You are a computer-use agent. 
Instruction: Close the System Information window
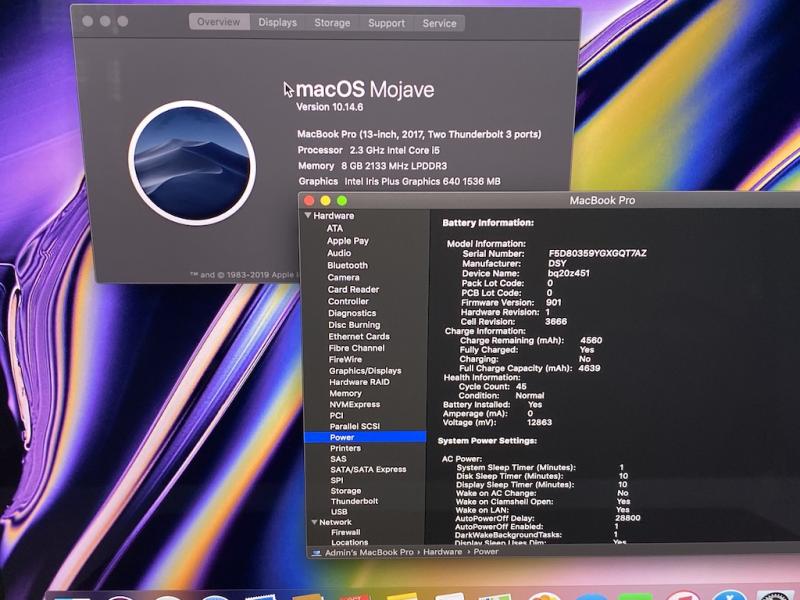click(x=309, y=201)
